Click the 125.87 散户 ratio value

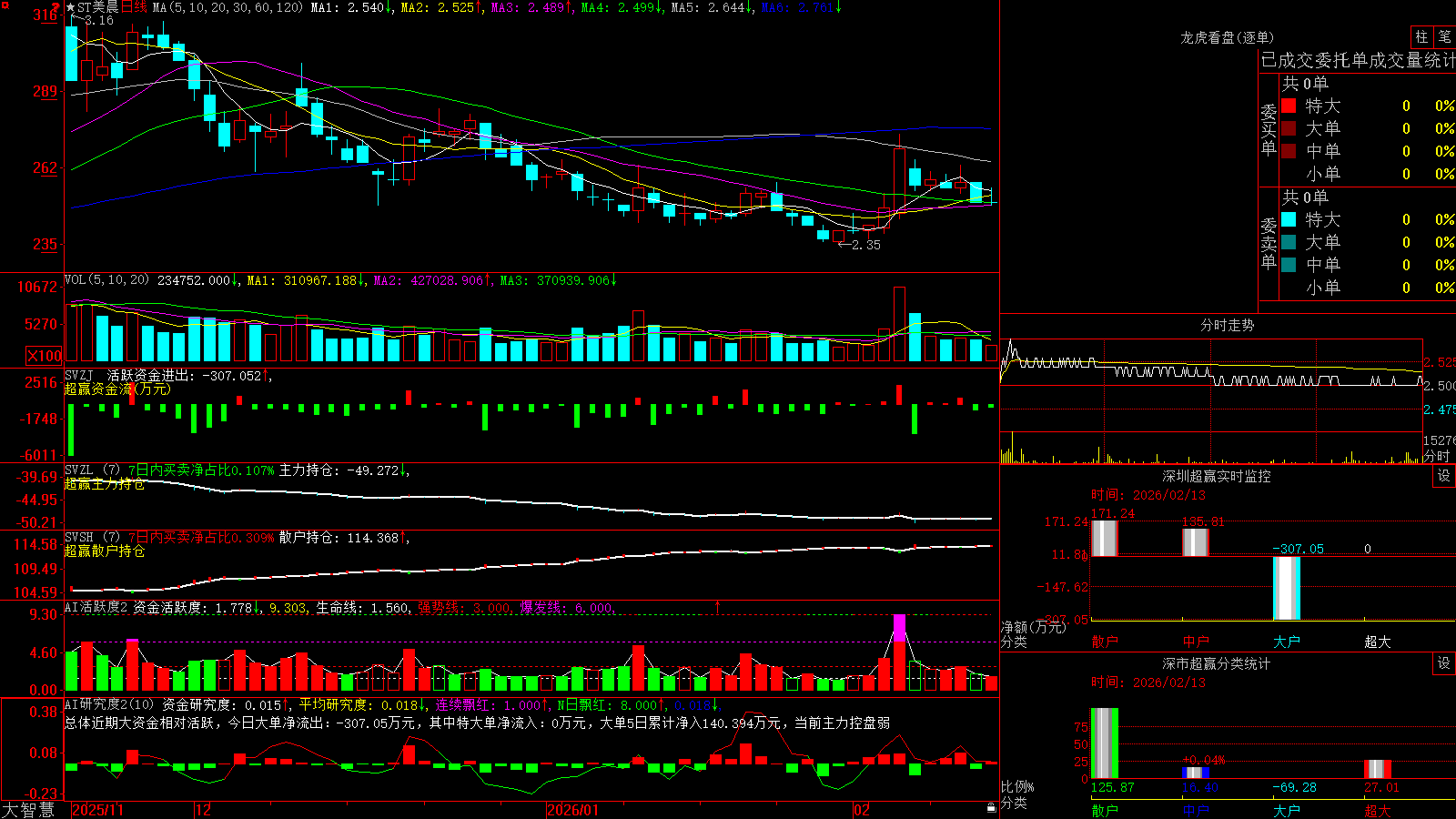click(1113, 787)
